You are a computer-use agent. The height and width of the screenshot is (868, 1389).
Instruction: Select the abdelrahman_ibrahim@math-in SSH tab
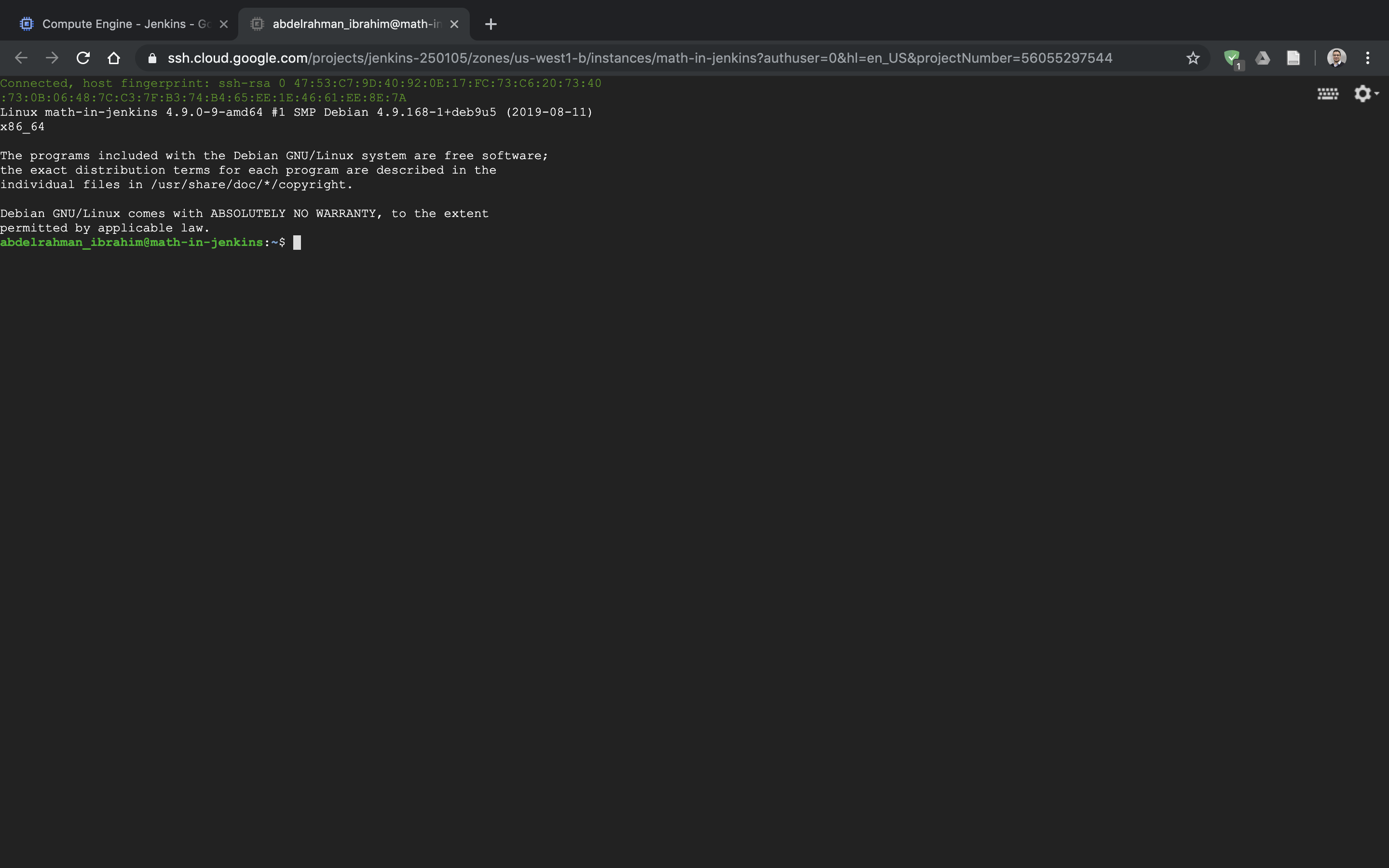coord(356,24)
